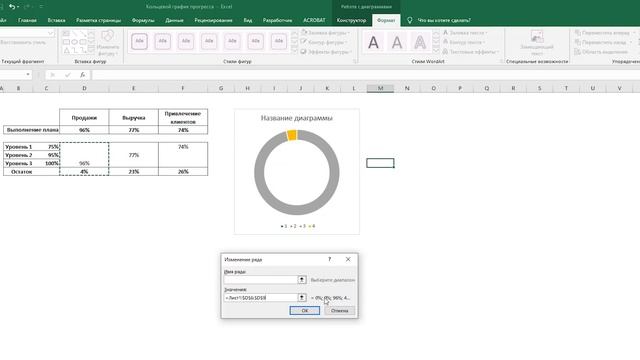The height and width of the screenshot is (360, 640).
Task: Click the Выручка header cell
Action: click(x=133, y=118)
